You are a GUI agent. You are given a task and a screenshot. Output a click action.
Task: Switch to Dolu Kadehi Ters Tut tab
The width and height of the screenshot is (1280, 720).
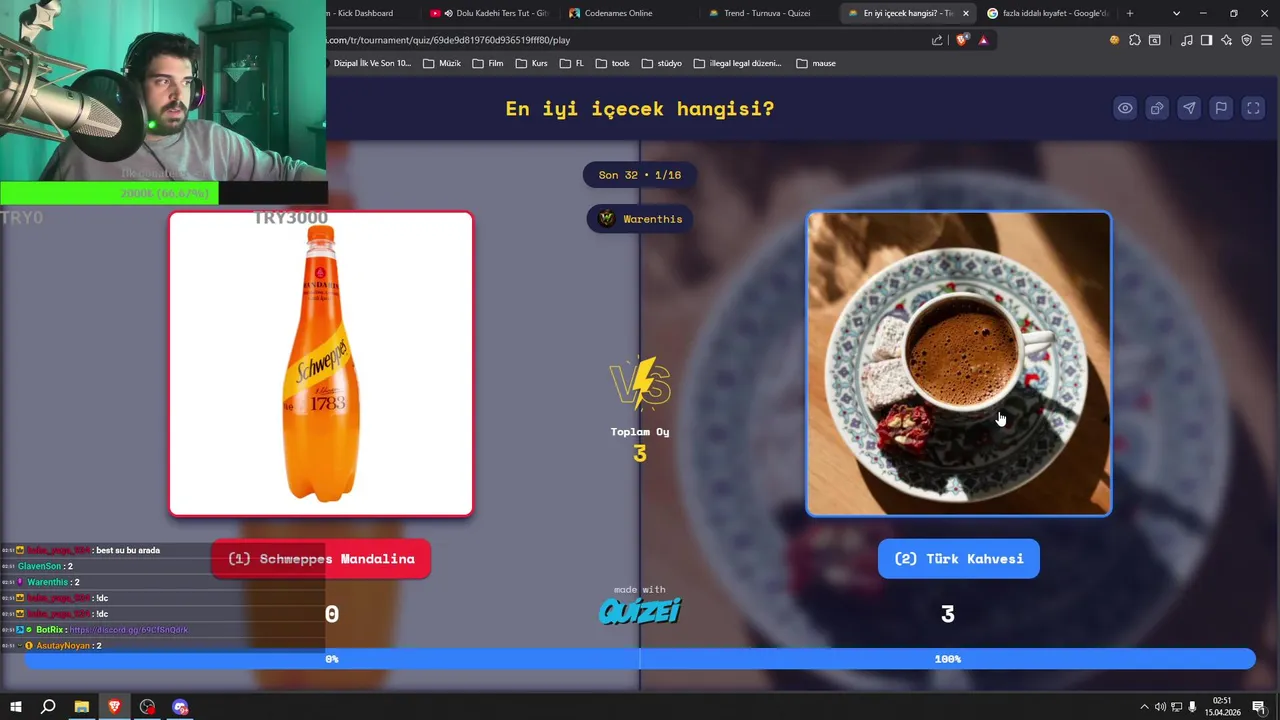pyautogui.click(x=490, y=13)
